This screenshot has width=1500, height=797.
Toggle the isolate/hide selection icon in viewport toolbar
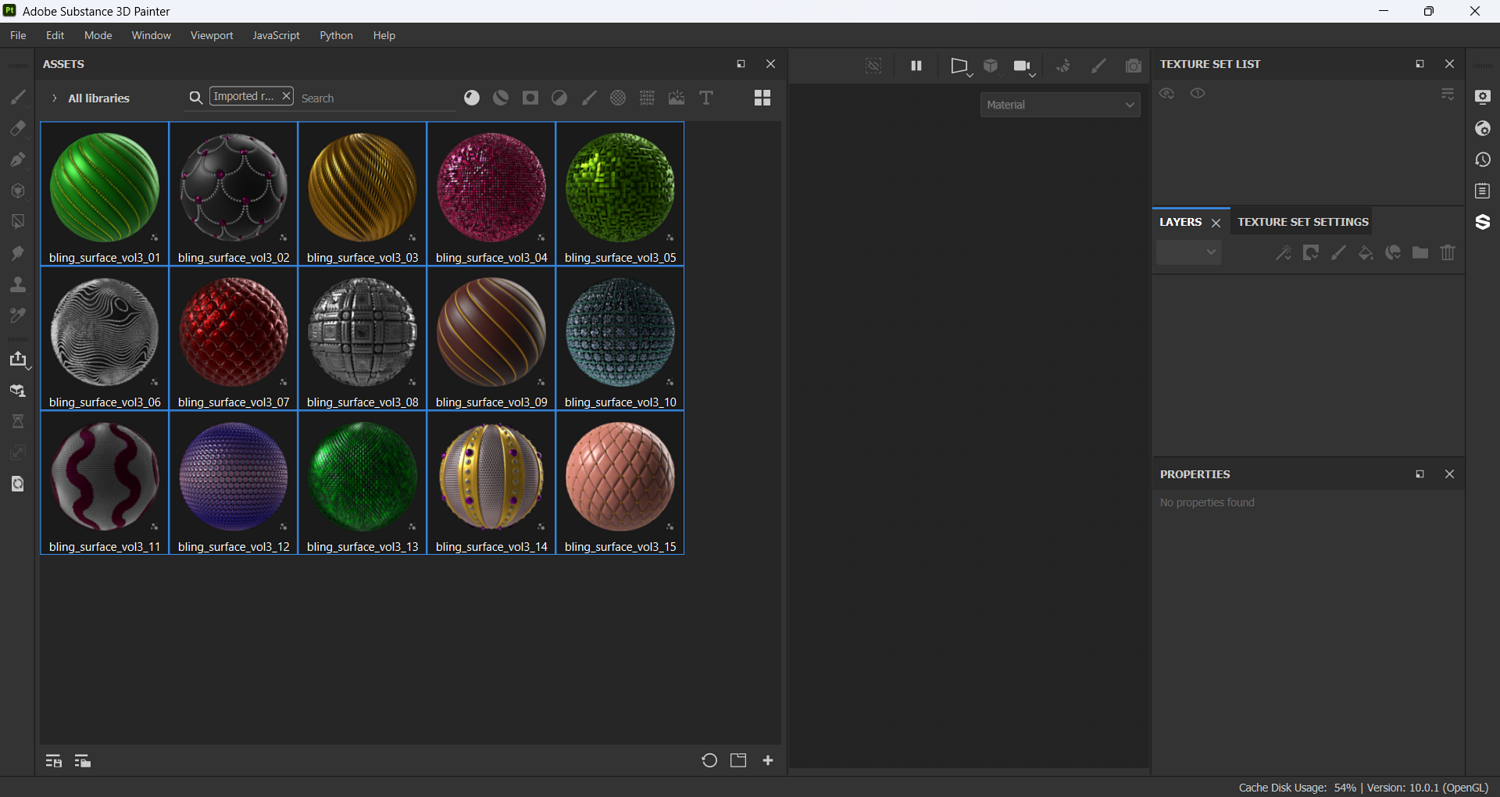873,66
